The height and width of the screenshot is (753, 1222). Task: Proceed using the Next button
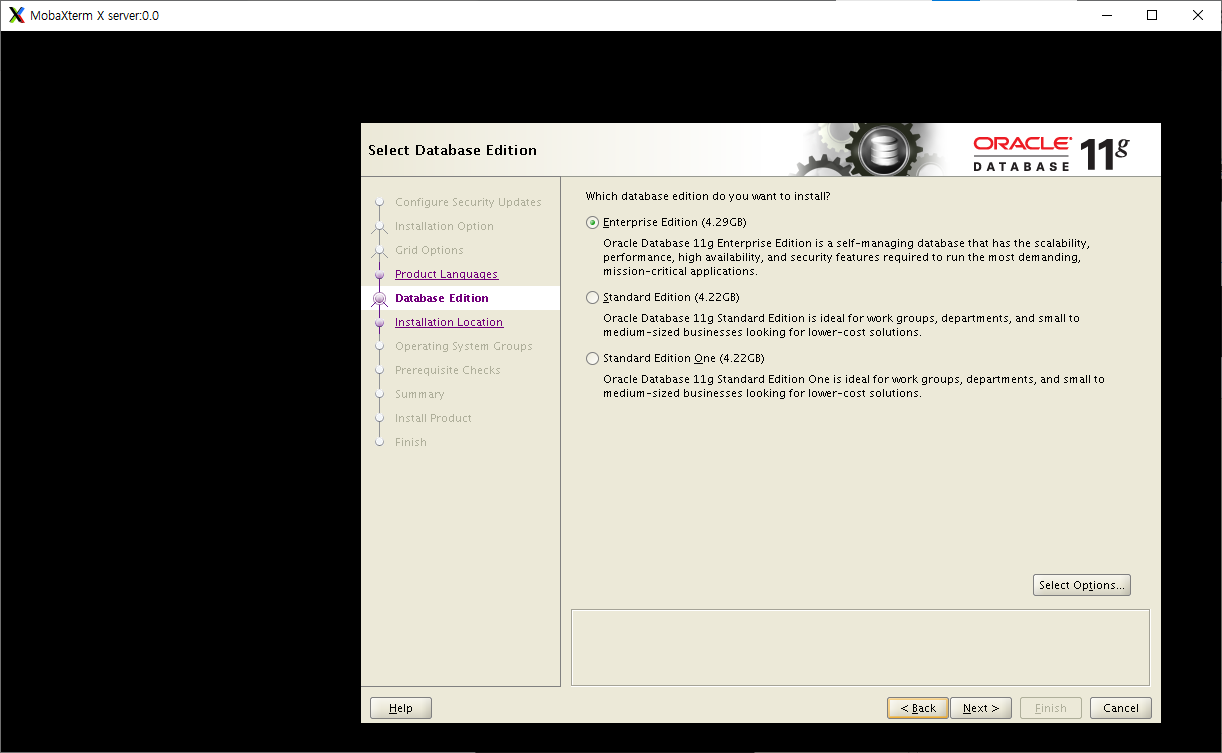click(x=981, y=708)
